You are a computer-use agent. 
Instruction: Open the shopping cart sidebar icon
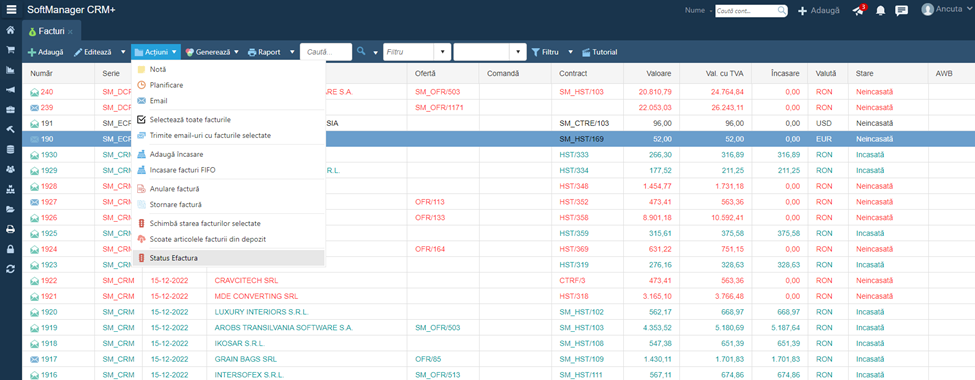tap(10, 50)
